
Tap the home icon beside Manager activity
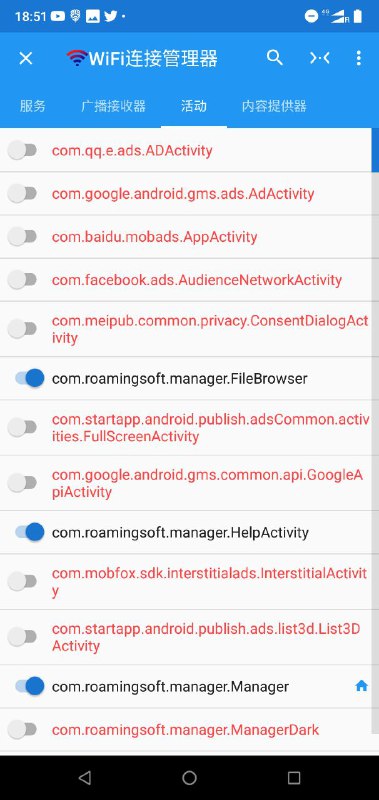pos(361,686)
